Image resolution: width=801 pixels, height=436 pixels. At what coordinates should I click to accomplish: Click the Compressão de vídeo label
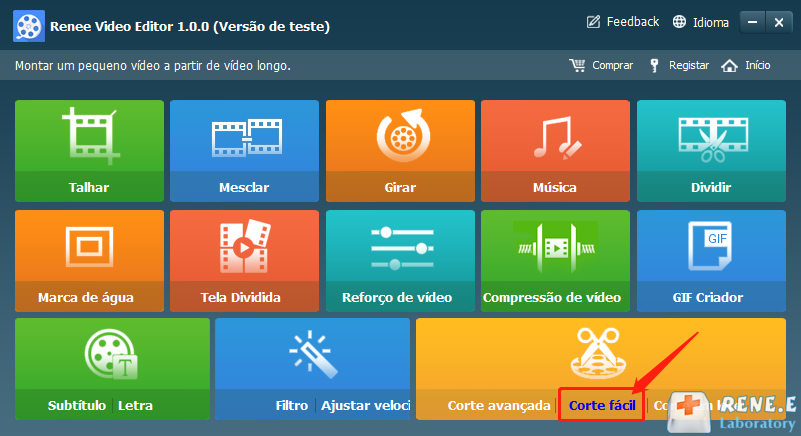click(x=552, y=297)
